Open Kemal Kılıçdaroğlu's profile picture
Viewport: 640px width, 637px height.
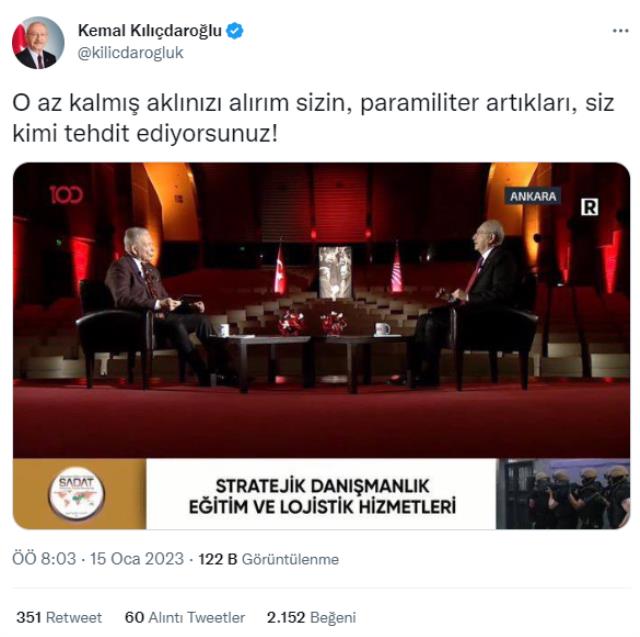38,42
